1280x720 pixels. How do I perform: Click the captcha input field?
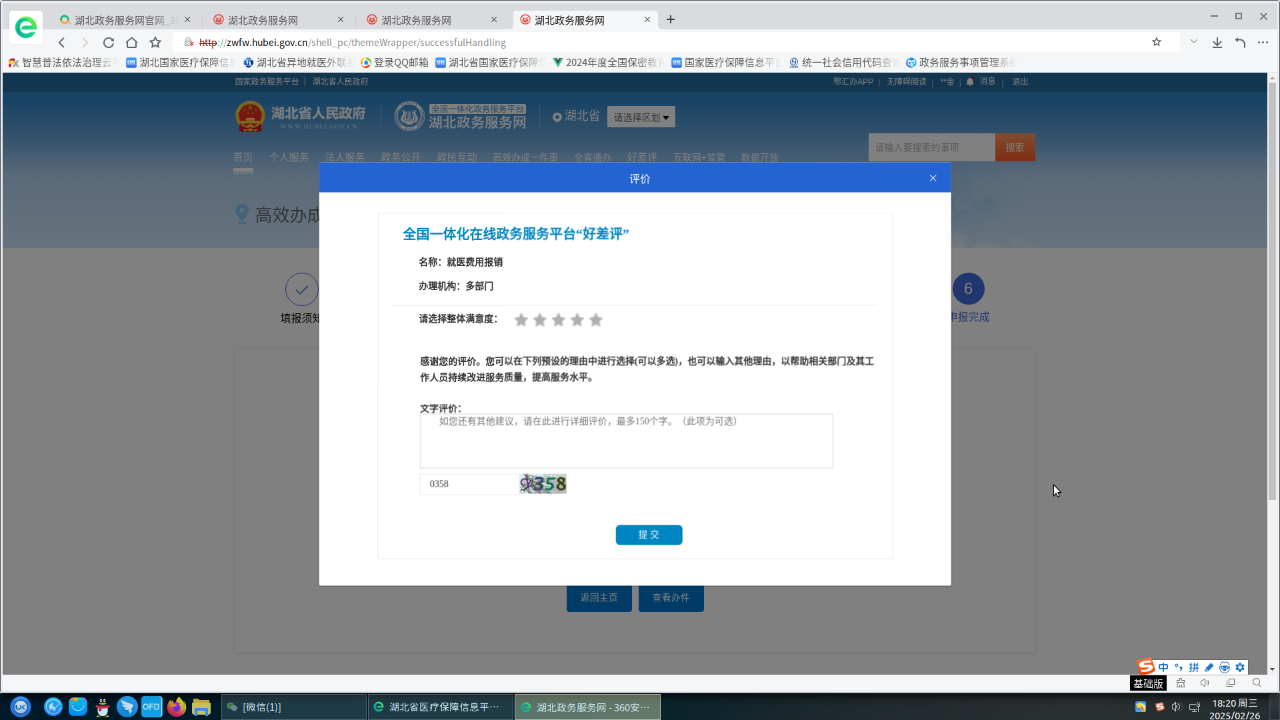(467, 484)
